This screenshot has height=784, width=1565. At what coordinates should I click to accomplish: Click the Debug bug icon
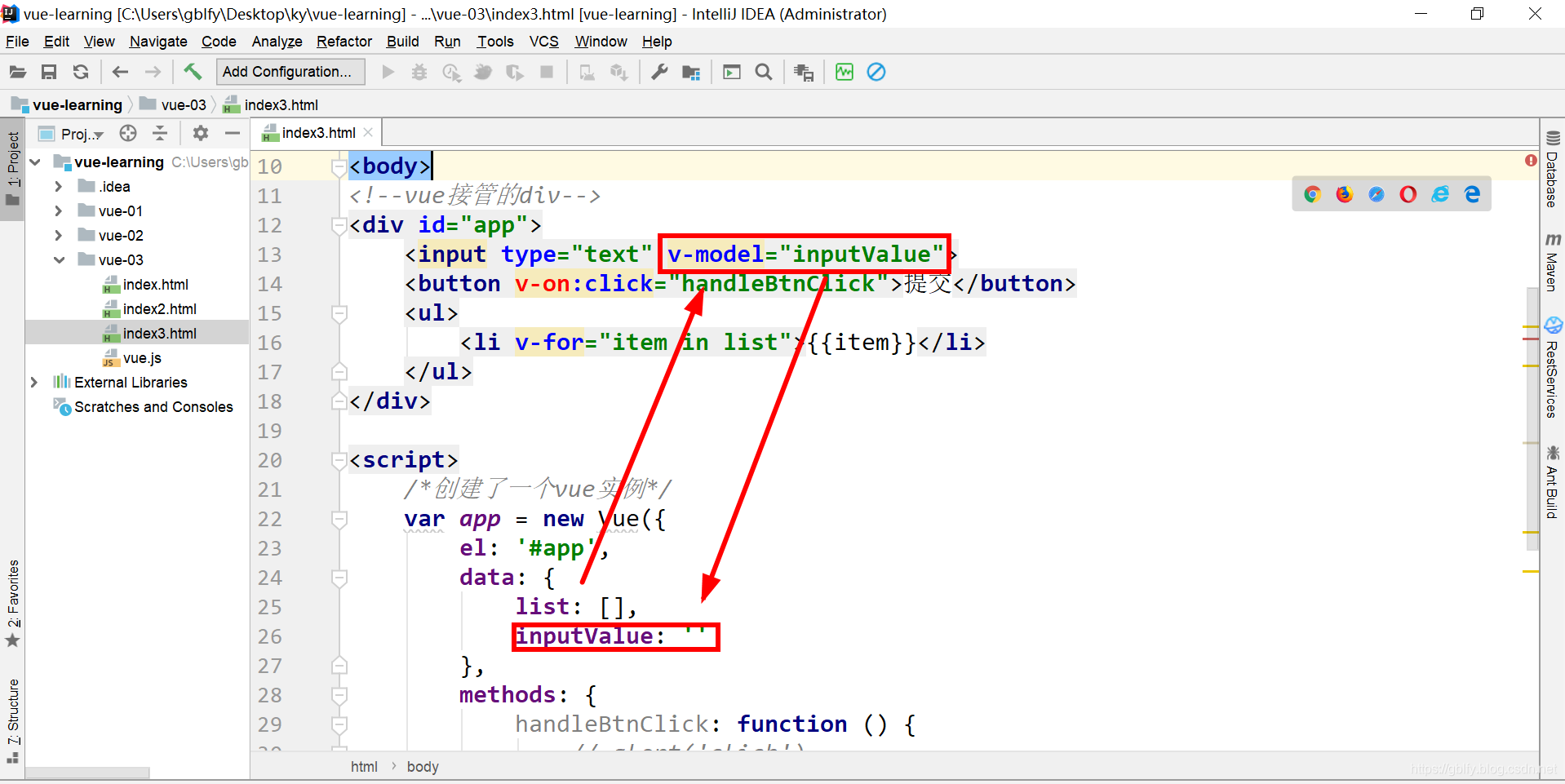coord(419,72)
